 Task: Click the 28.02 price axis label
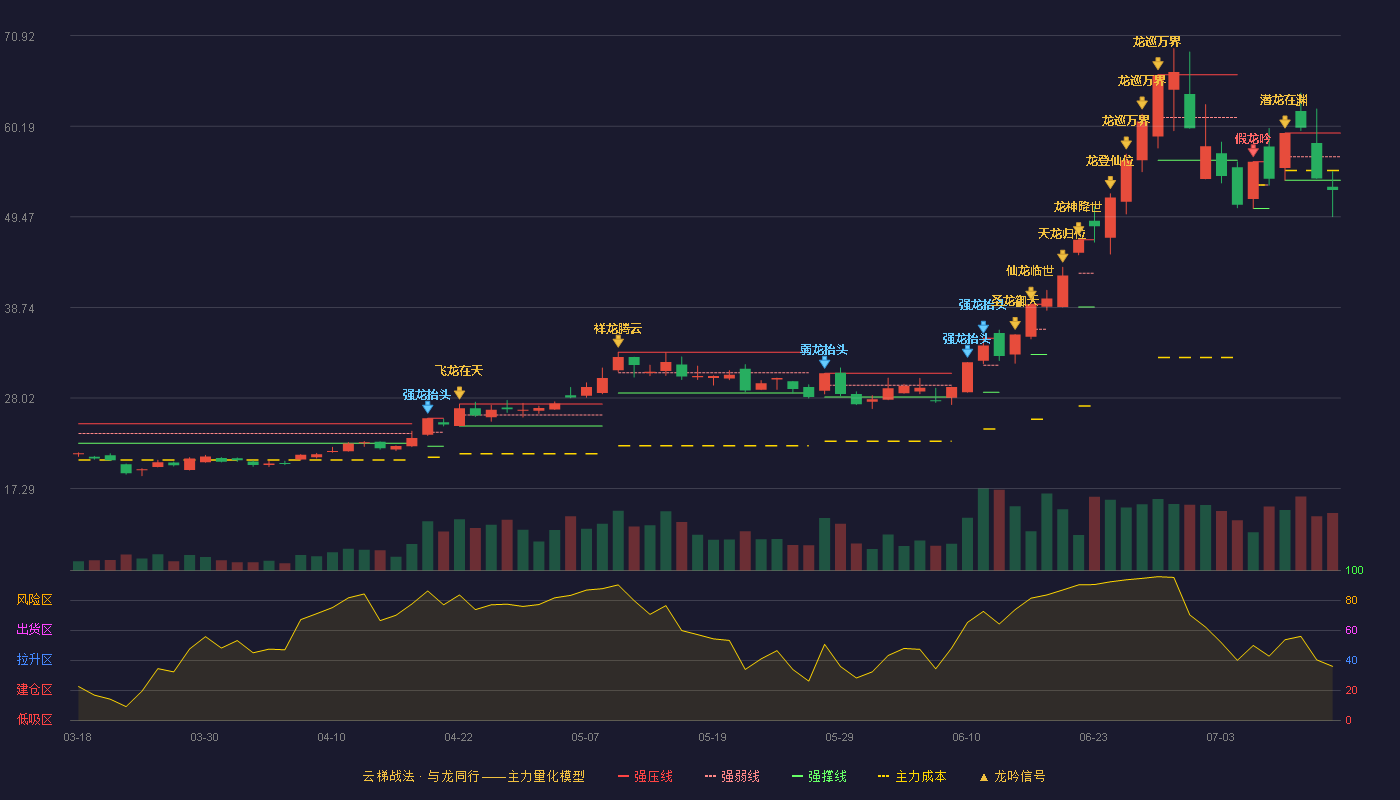tap(19, 399)
